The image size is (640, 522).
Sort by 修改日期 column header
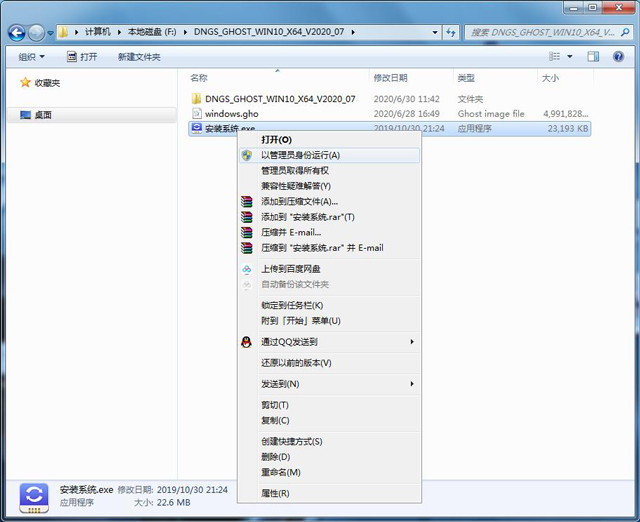coord(390,78)
